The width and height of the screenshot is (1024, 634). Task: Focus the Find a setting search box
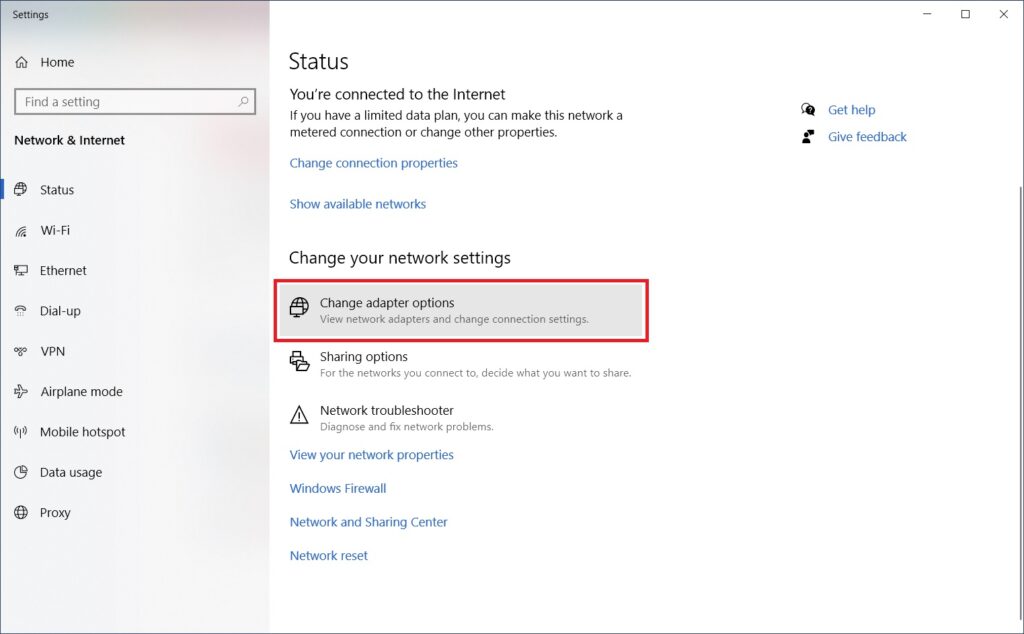(x=135, y=102)
